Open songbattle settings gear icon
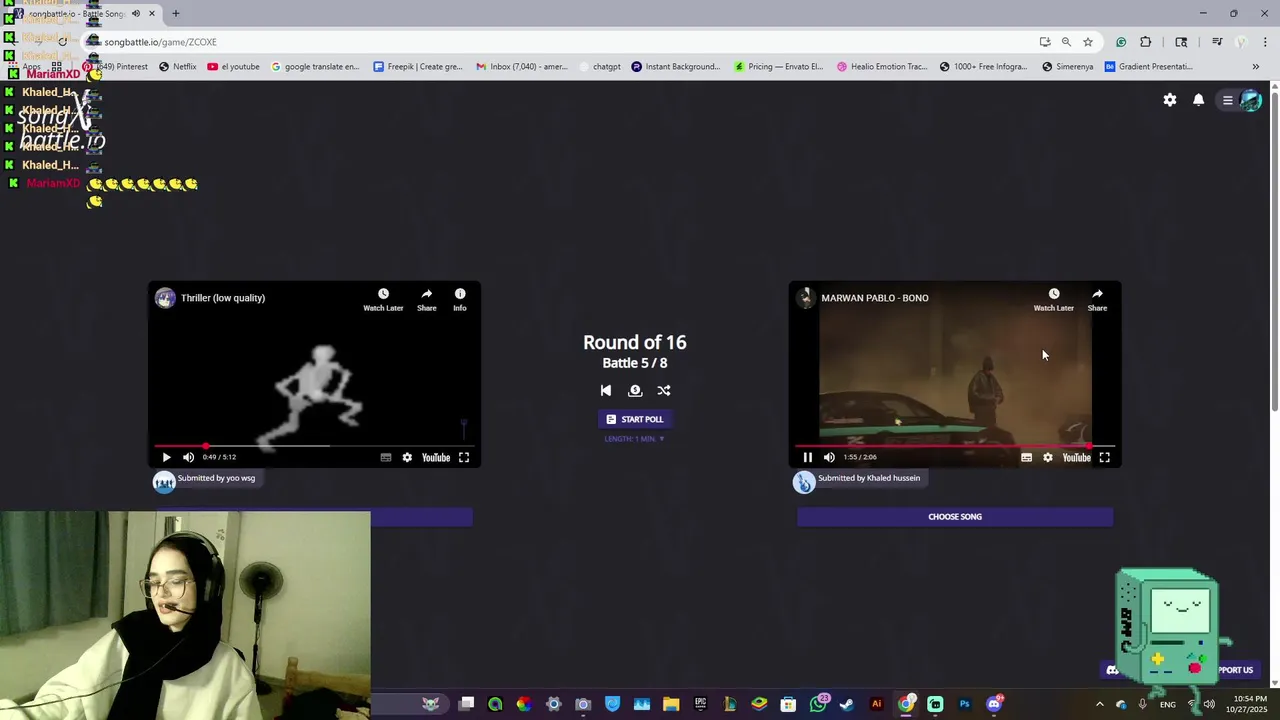The height and width of the screenshot is (720, 1280). [x=1170, y=100]
